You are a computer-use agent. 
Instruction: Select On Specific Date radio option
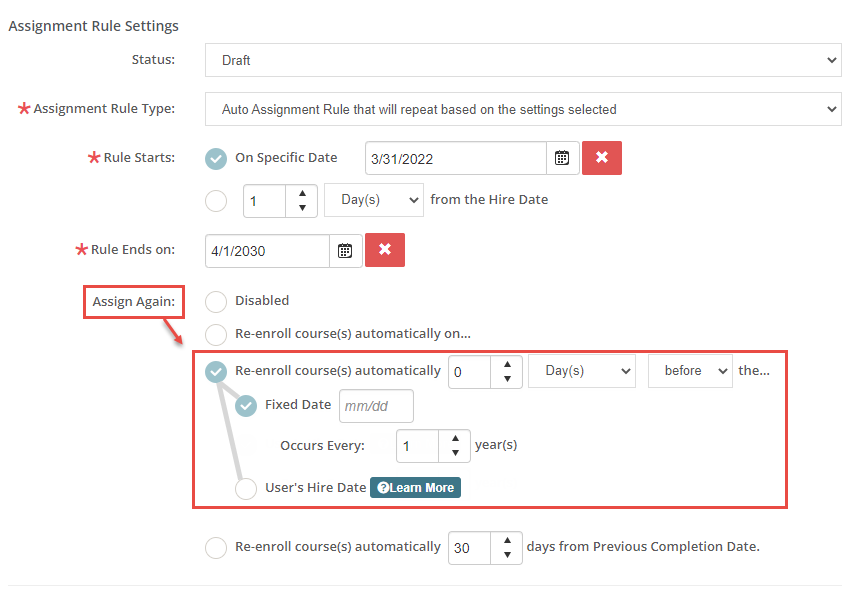tap(216, 158)
